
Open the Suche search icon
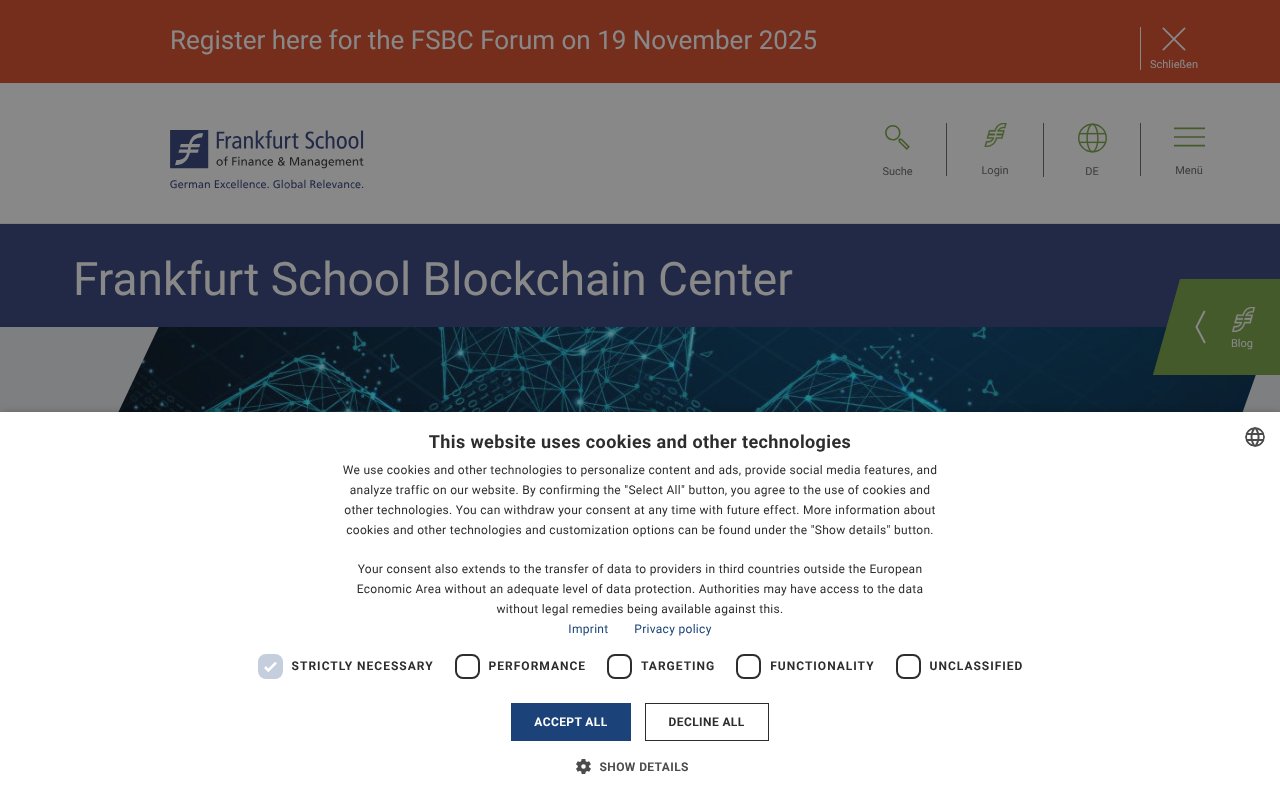point(896,137)
